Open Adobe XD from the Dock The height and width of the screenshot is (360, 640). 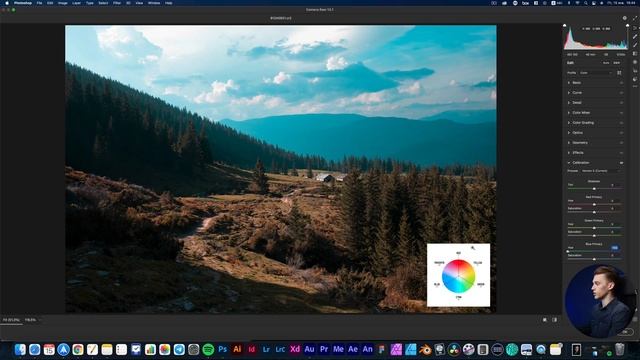[x=295, y=349]
